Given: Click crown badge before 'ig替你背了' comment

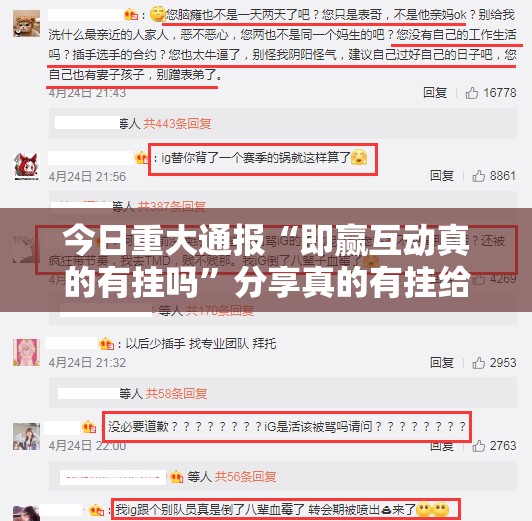Looking at the screenshot, I should tap(141, 158).
